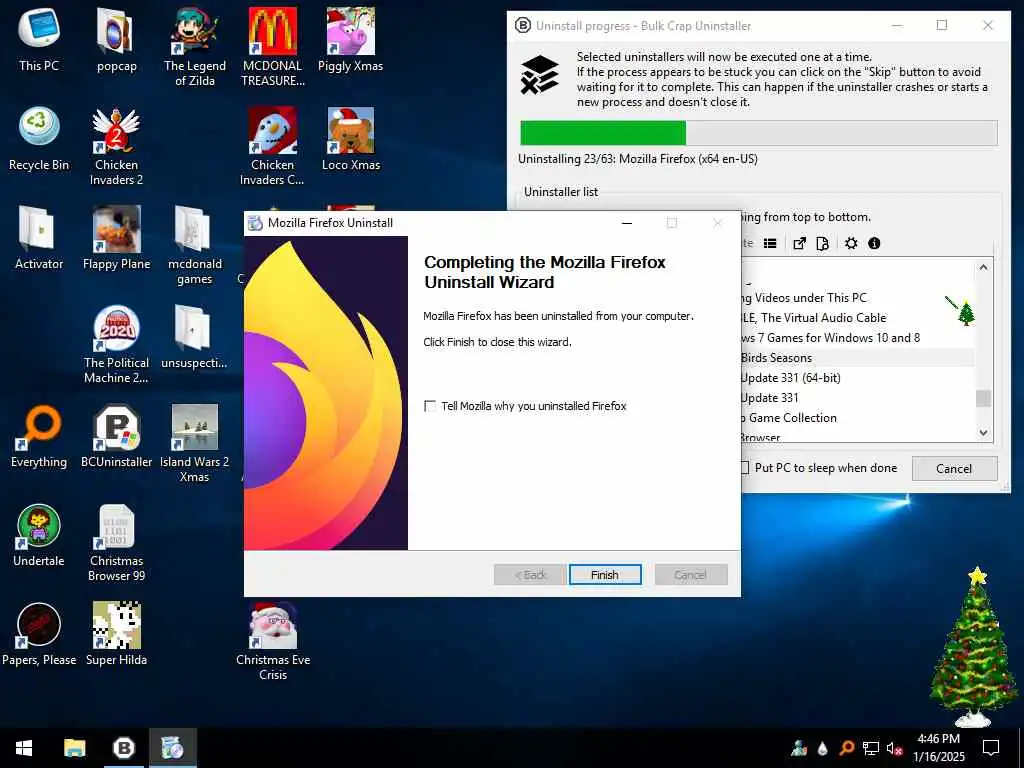Viewport: 1024px width, 768px height.
Task: Select the popcap desktop icon
Action: 116,40
